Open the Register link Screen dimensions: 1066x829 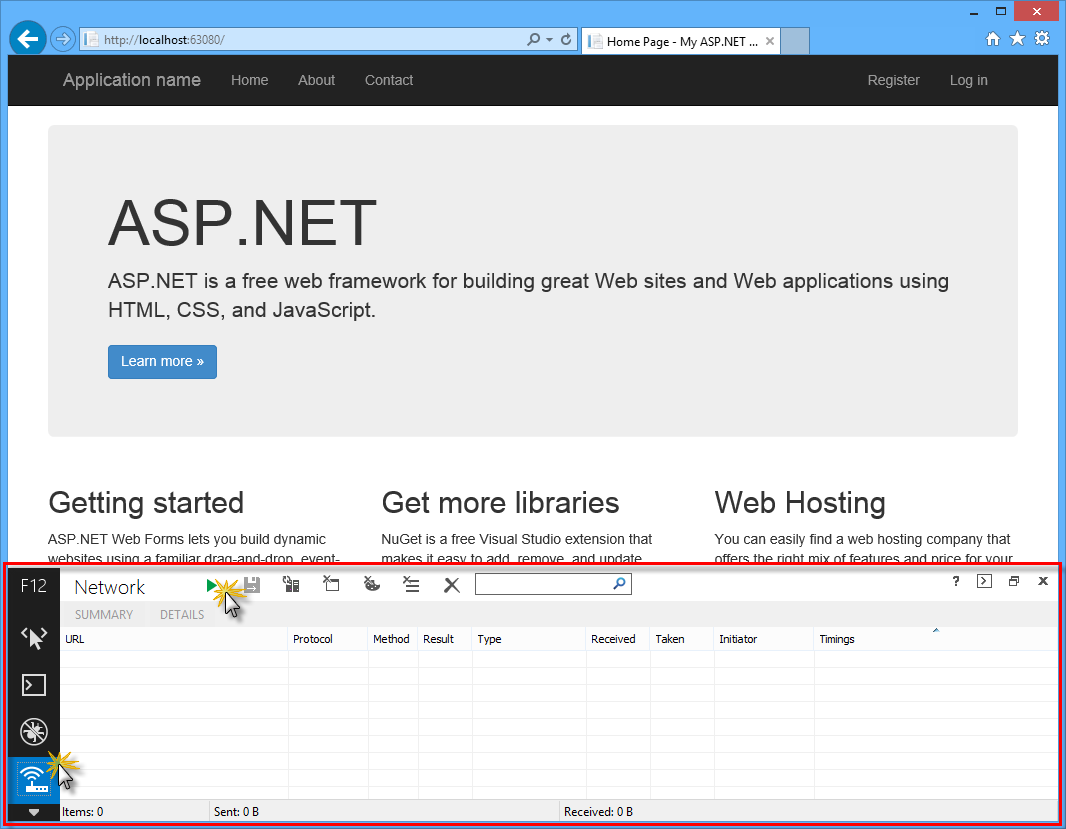[893, 80]
